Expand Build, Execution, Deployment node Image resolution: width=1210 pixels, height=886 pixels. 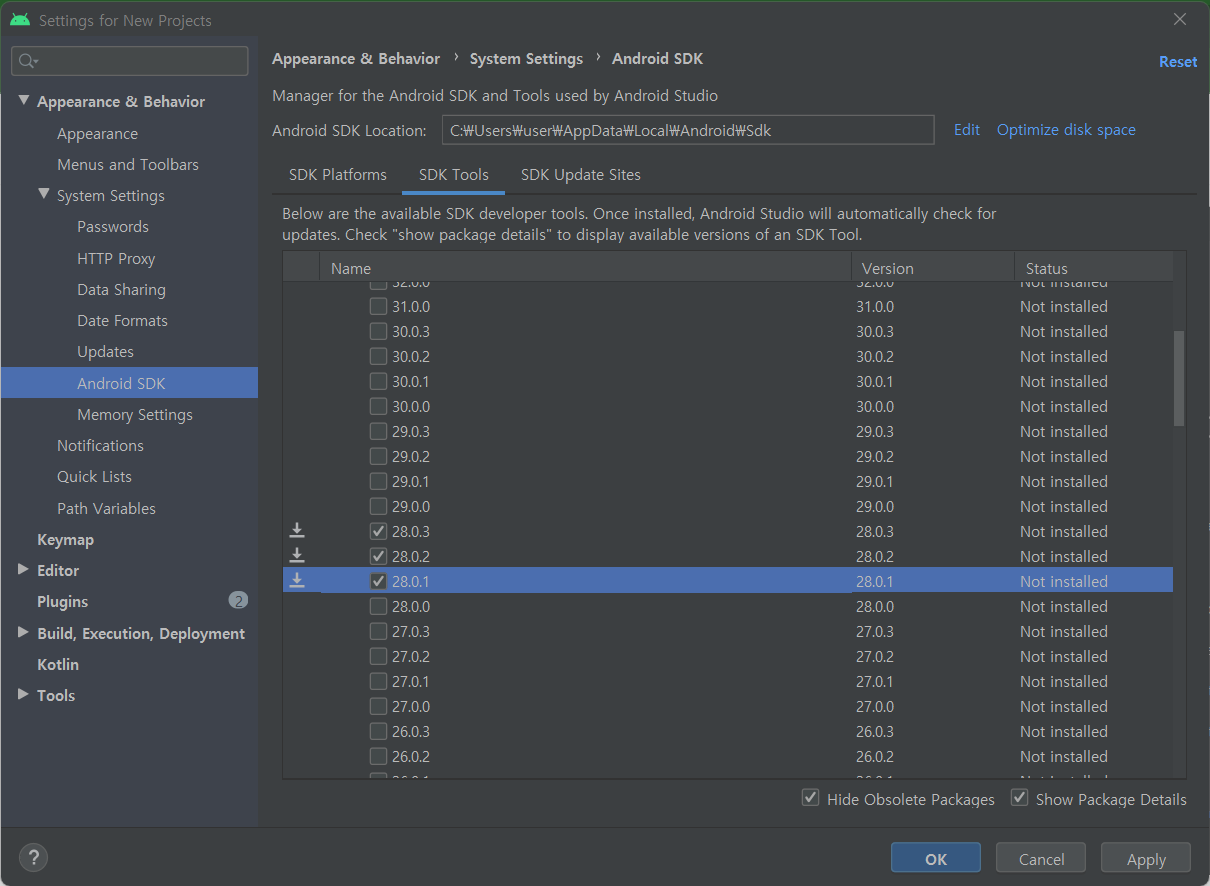point(23,633)
